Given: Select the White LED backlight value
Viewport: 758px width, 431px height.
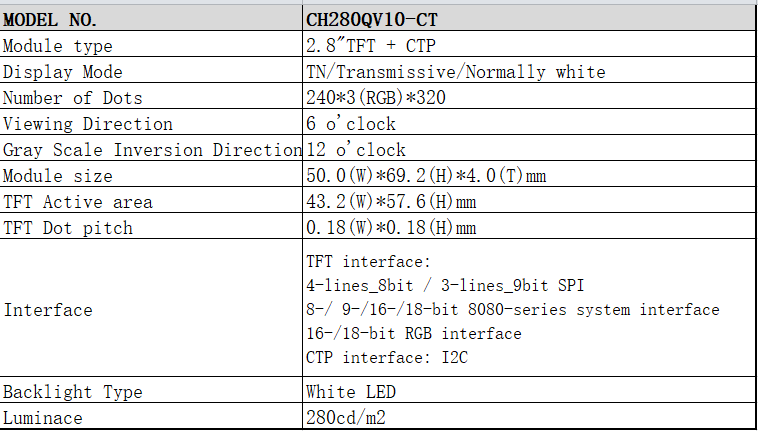Looking at the screenshot, I should coord(352,392).
